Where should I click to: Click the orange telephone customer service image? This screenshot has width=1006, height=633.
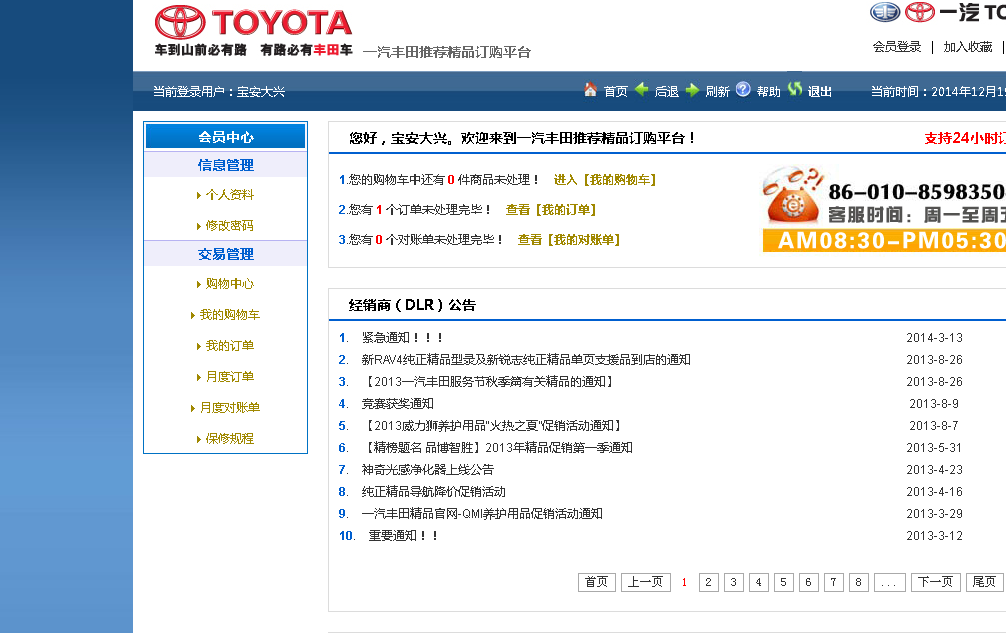click(x=792, y=198)
